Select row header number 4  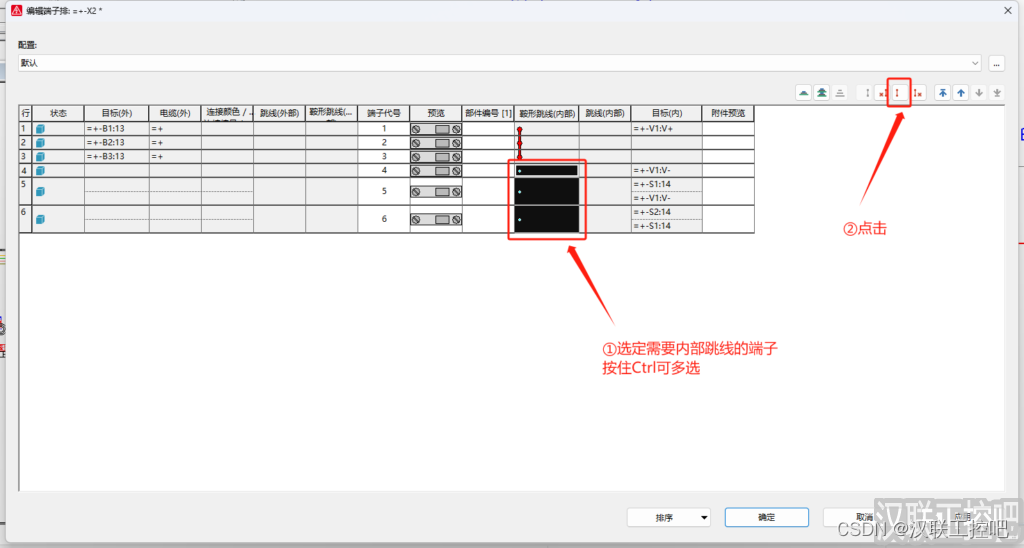pyautogui.click(x=25, y=170)
